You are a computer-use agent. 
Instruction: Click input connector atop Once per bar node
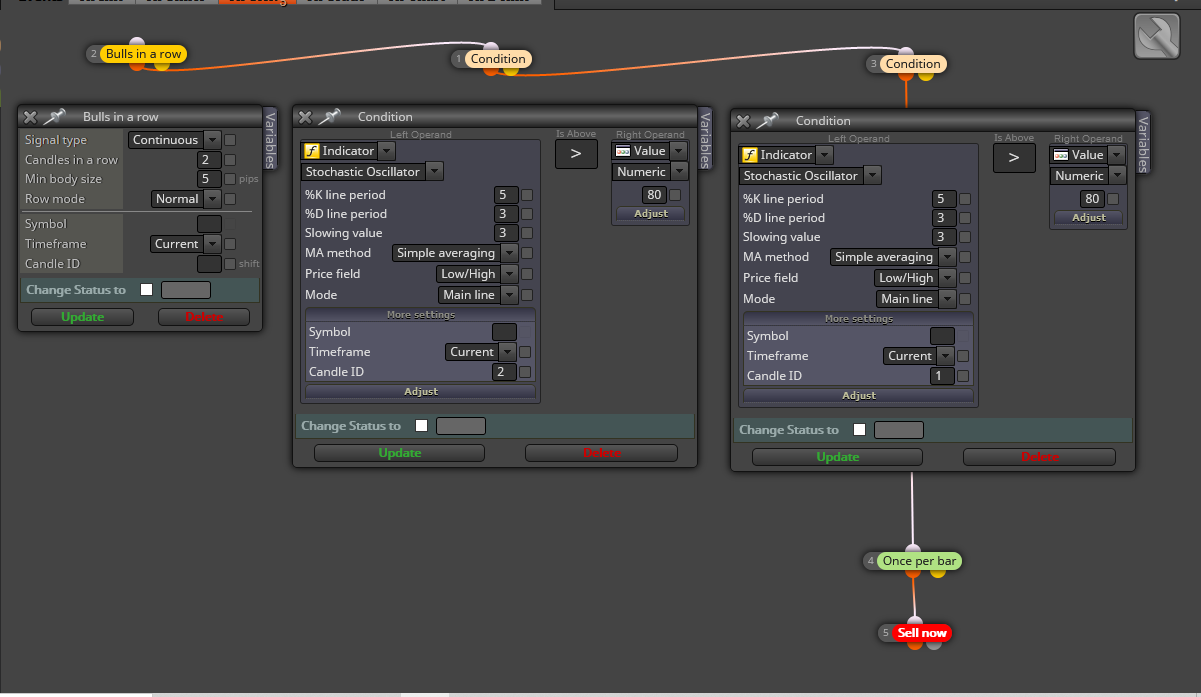click(x=913, y=549)
